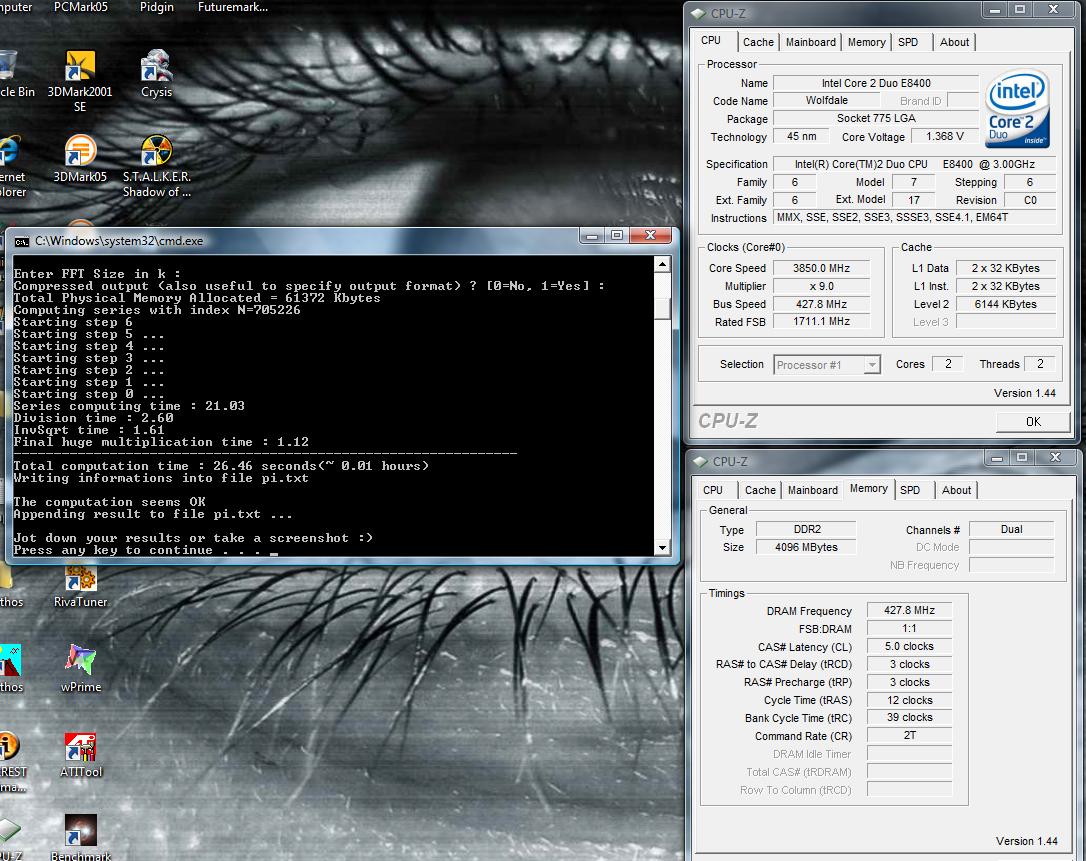Click the cmd window scrollbar down arrow
Image resolution: width=1086 pixels, height=861 pixels.
click(x=662, y=547)
